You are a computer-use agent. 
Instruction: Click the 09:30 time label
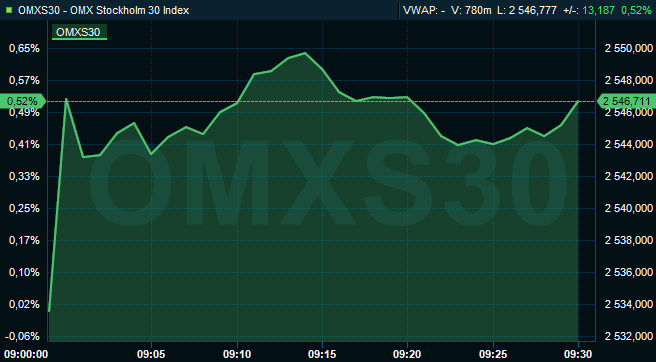(578, 354)
